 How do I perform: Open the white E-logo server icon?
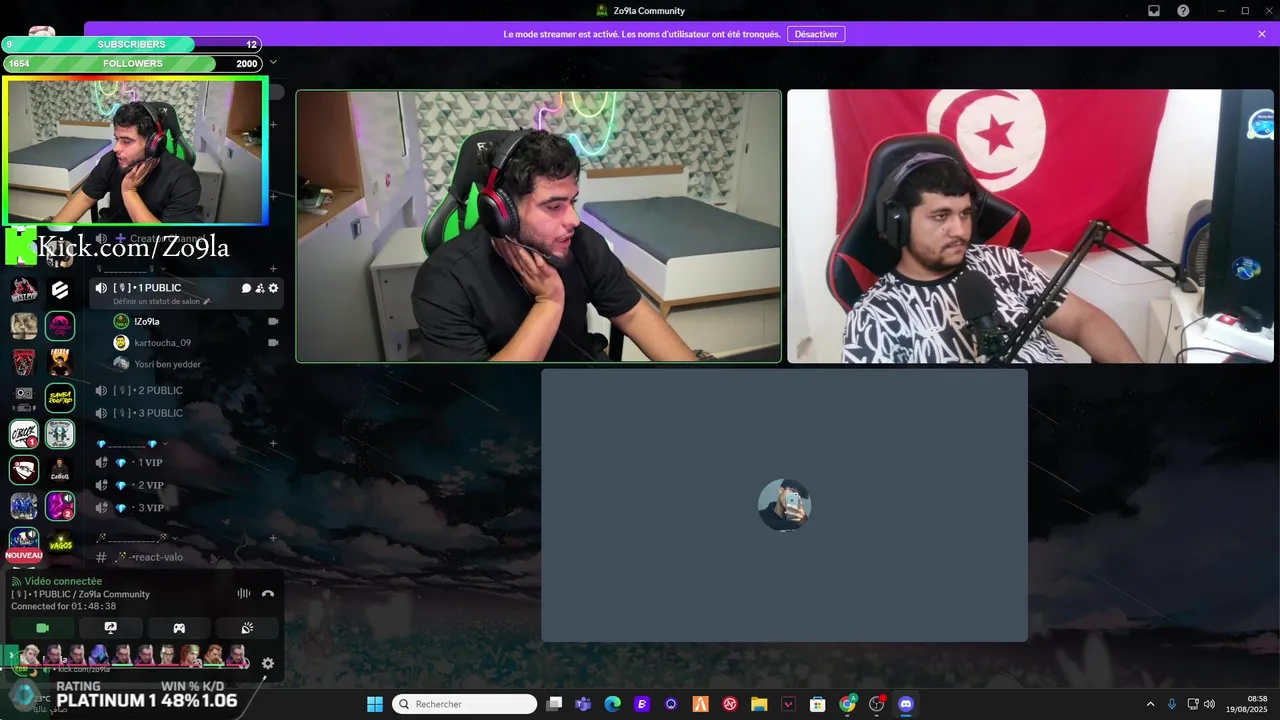pyautogui.click(x=60, y=290)
